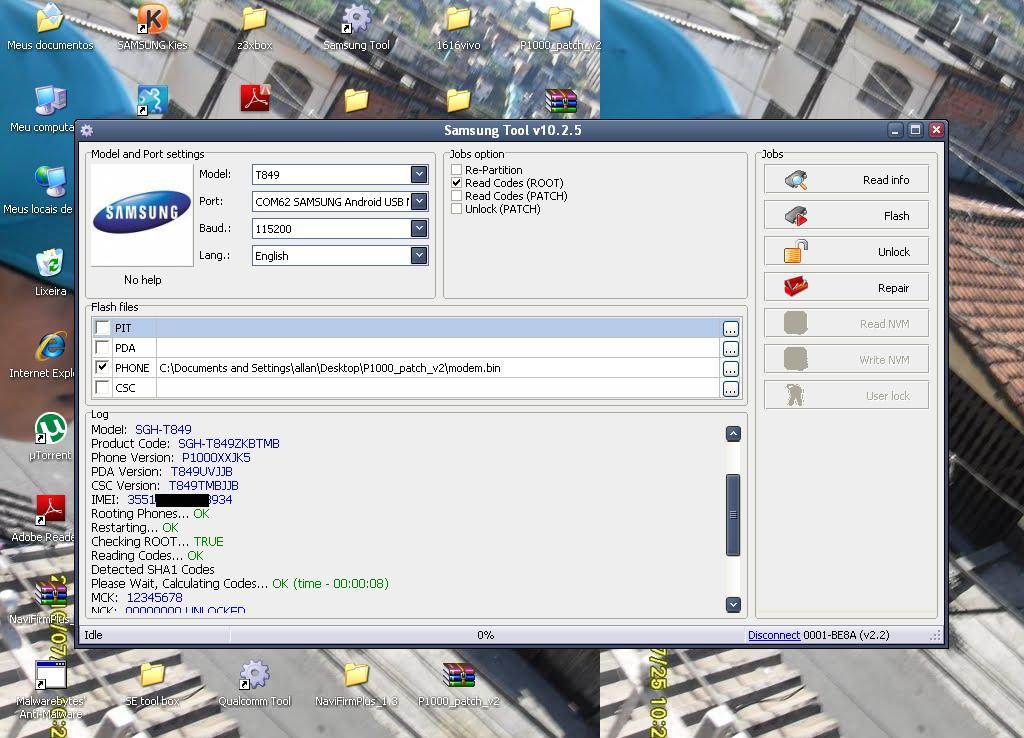
Task: Click the MCK value 12345678 in log
Action: coord(155,598)
